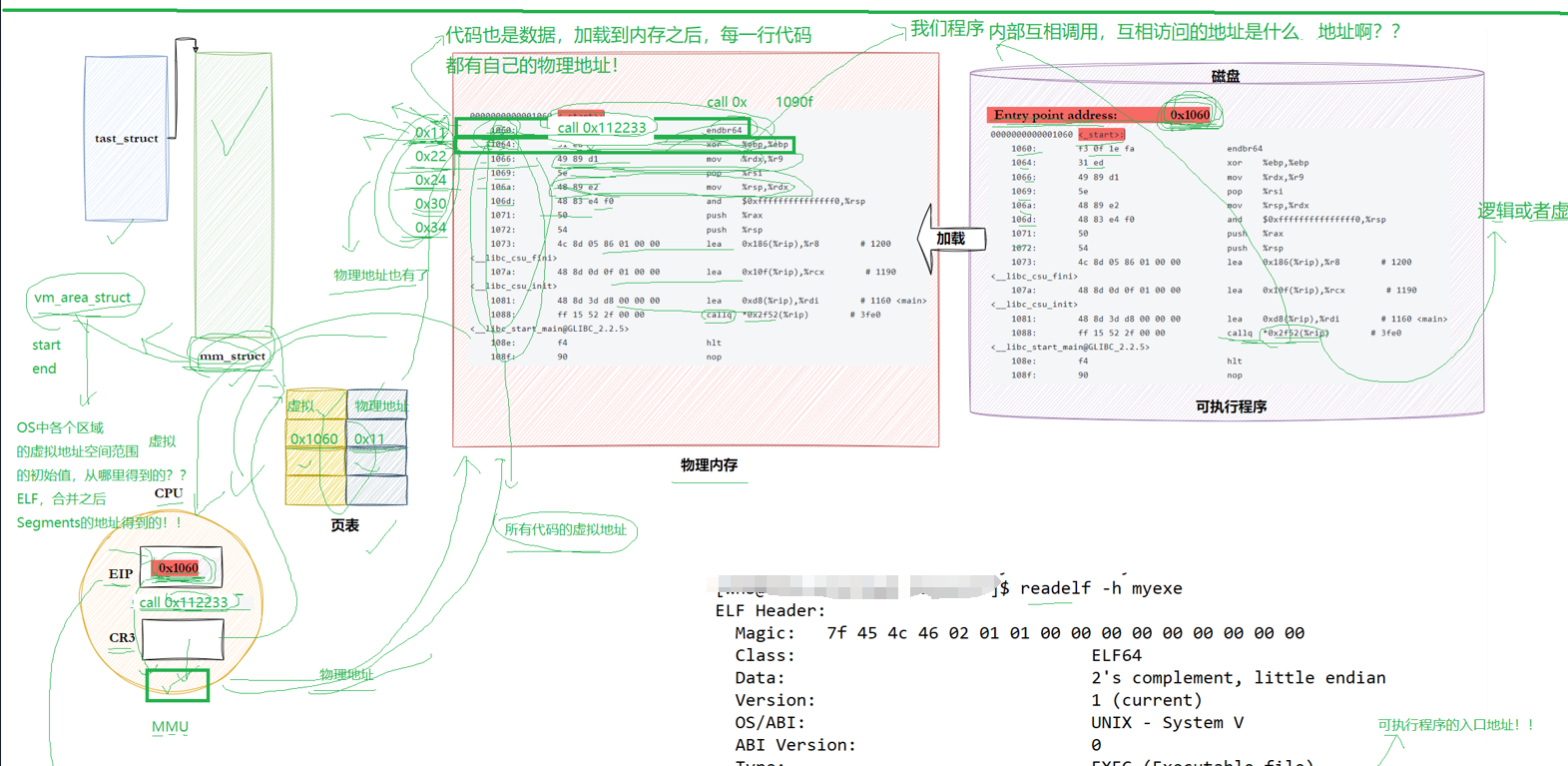Click the MMU label
Image resolution: width=1568 pixels, height=766 pixels.
tap(170, 727)
